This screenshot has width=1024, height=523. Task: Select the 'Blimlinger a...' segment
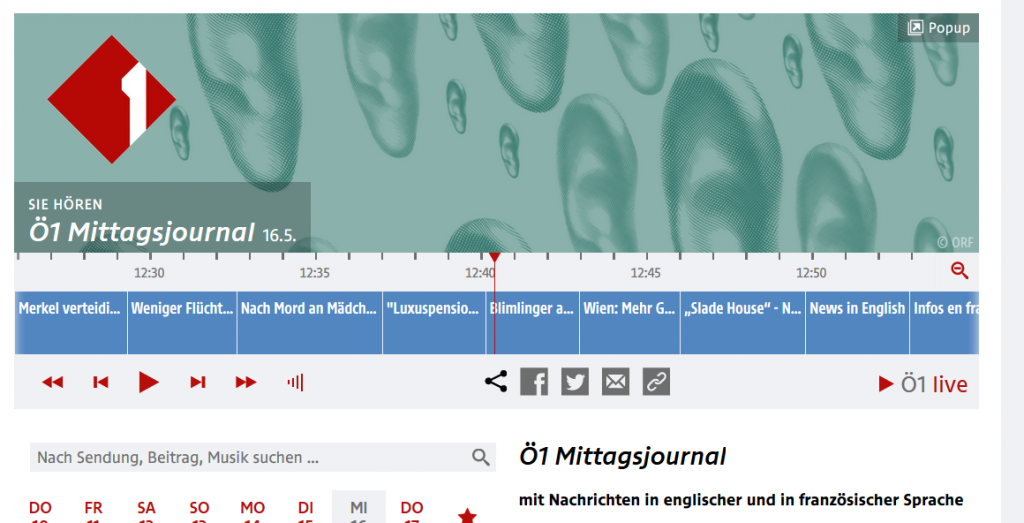(x=533, y=323)
